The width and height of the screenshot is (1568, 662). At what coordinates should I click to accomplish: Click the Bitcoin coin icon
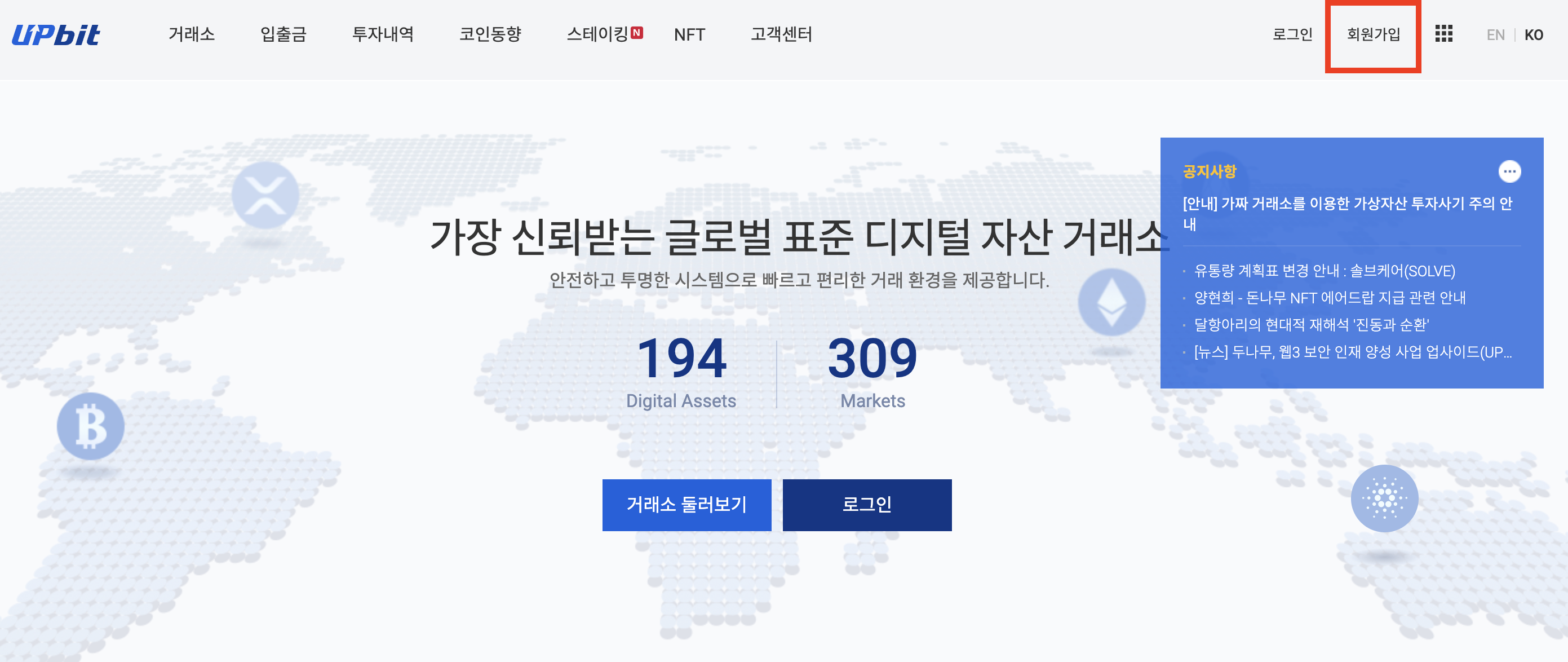(x=91, y=426)
